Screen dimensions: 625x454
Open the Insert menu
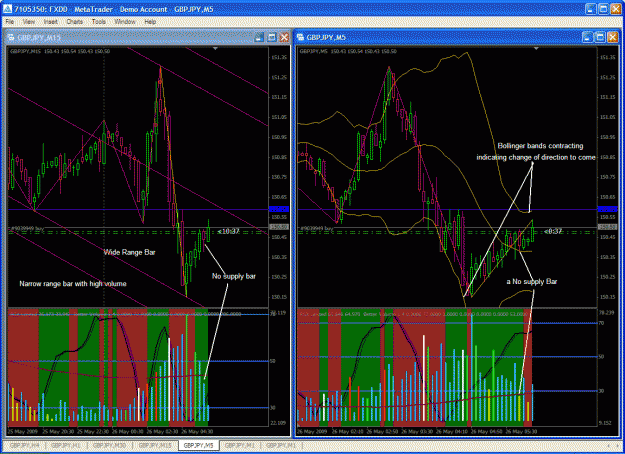(x=51, y=22)
